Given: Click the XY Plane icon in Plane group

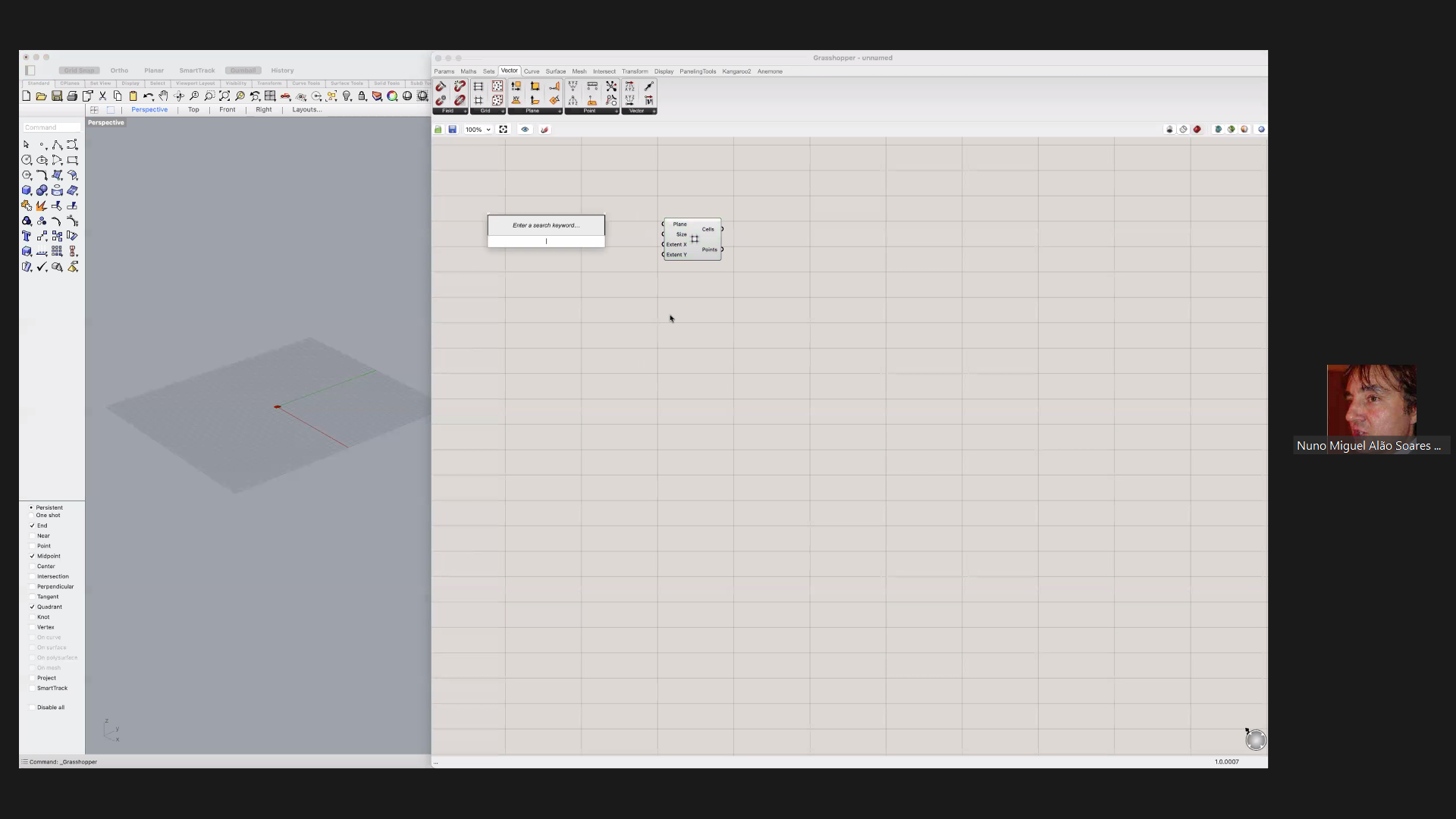Looking at the screenshot, I should [x=516, y=100].
